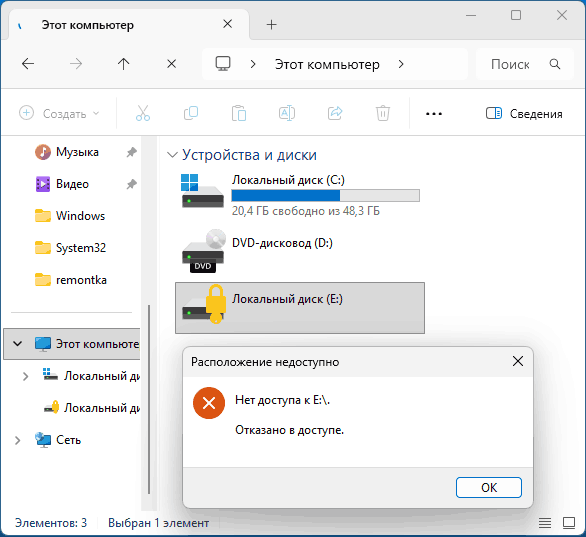The width and height of the screenshot is (586, 537).
Task: Click the Paste clipboard icon
Action: tap(239, 113)
